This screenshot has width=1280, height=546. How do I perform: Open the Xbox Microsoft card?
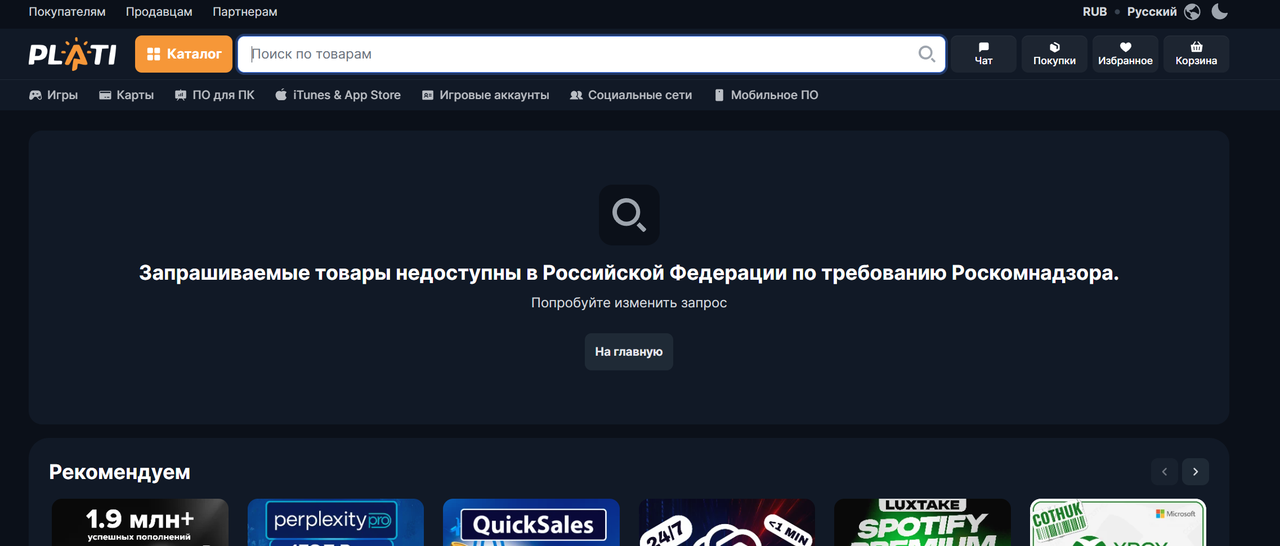(x=1118, y=523)
